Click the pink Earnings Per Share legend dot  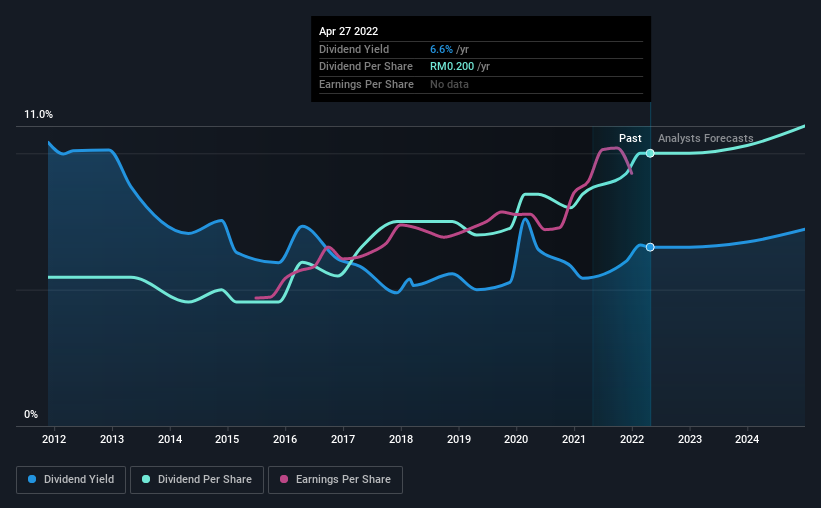point(284,479)
